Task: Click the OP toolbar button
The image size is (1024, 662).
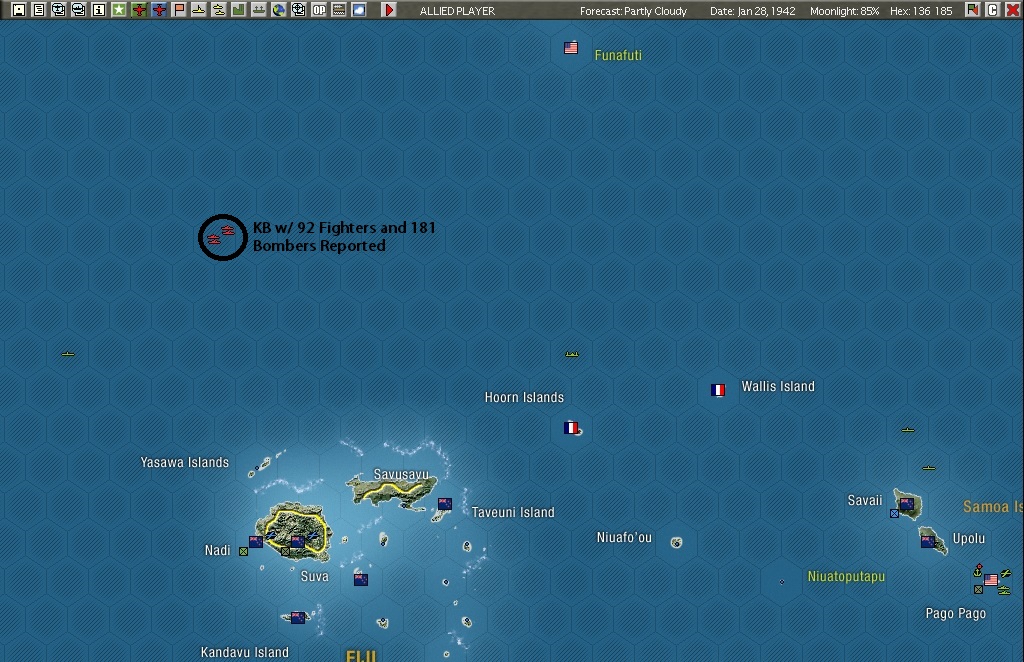Action: click(319, 10)
